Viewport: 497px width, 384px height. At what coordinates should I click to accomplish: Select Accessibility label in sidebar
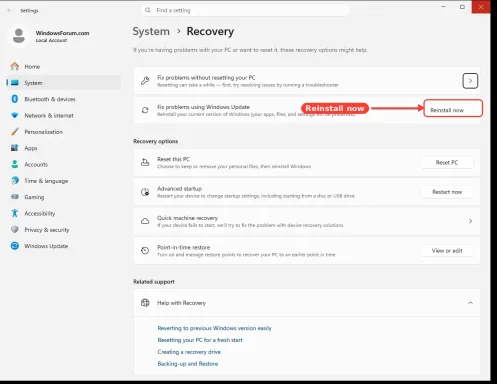pyautogui.click(x=40, y=213)
